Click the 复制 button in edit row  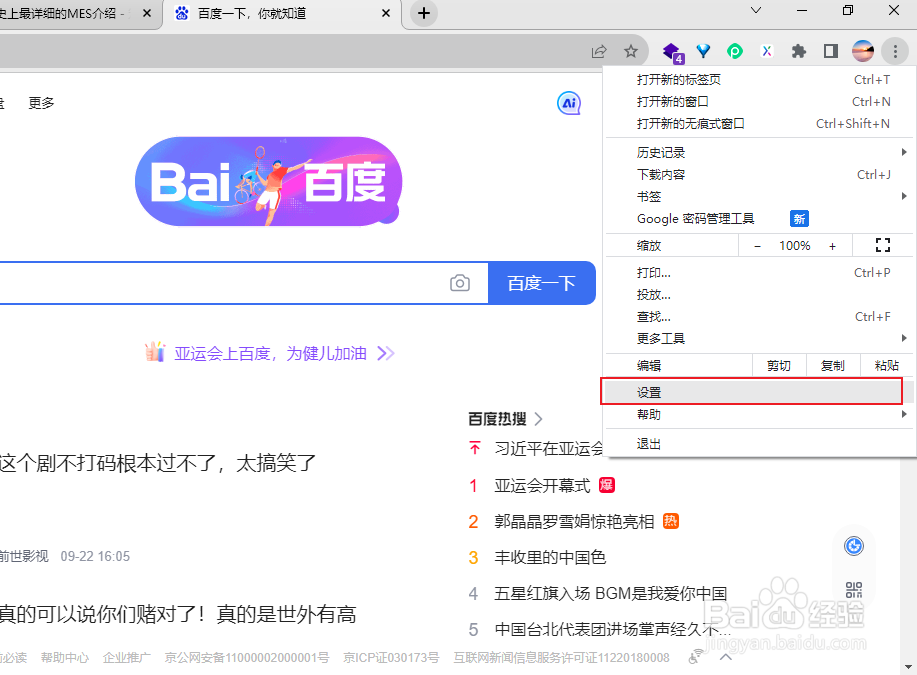(x=833, y=366)
